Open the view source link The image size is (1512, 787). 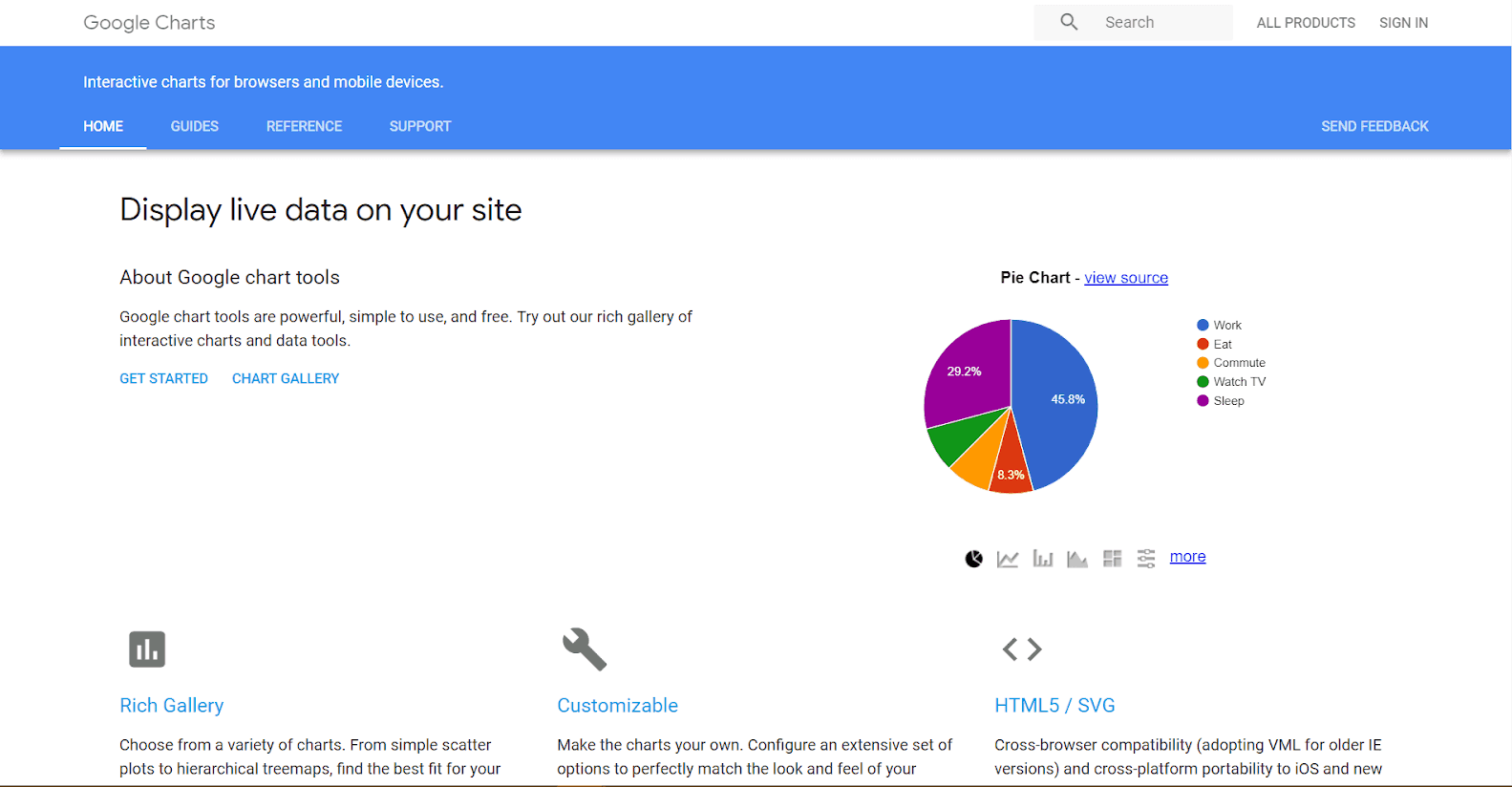pyautogui.click(x=1126, y=278)
